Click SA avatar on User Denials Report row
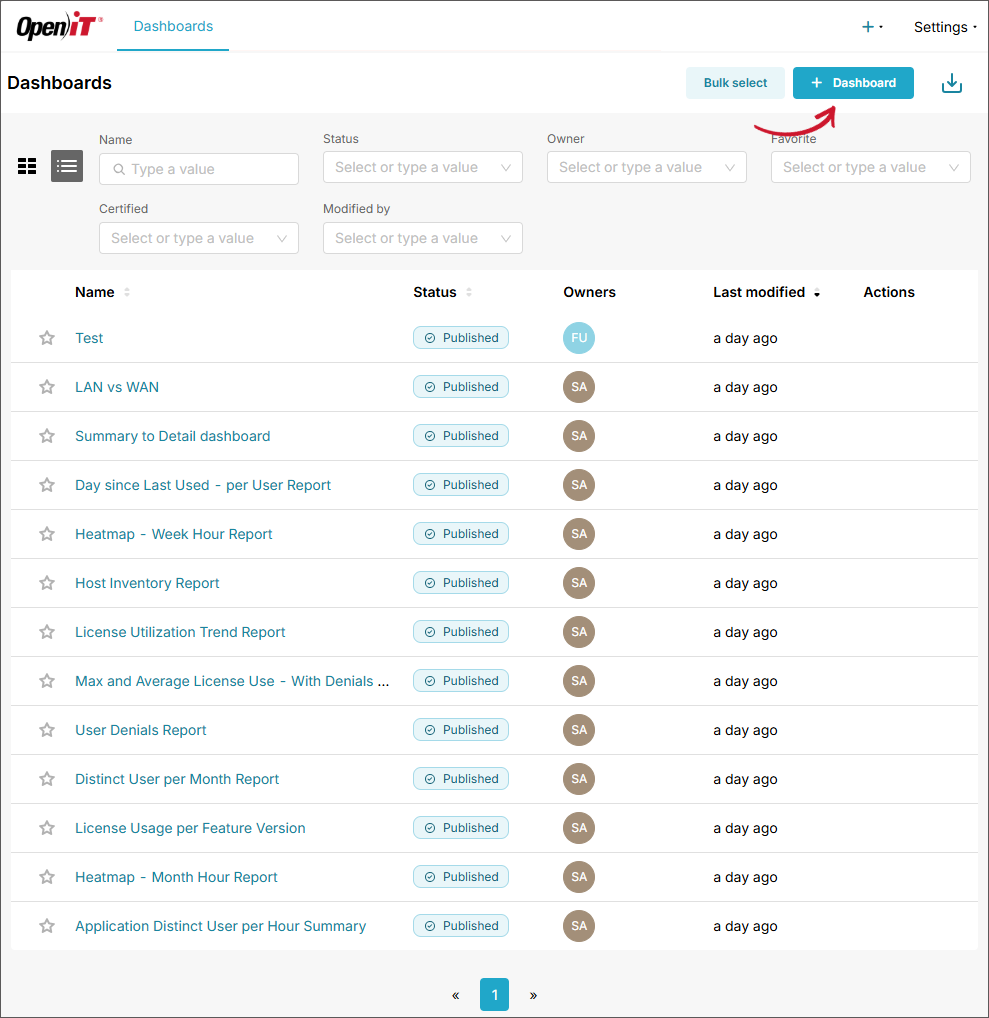 coord(579,730)
